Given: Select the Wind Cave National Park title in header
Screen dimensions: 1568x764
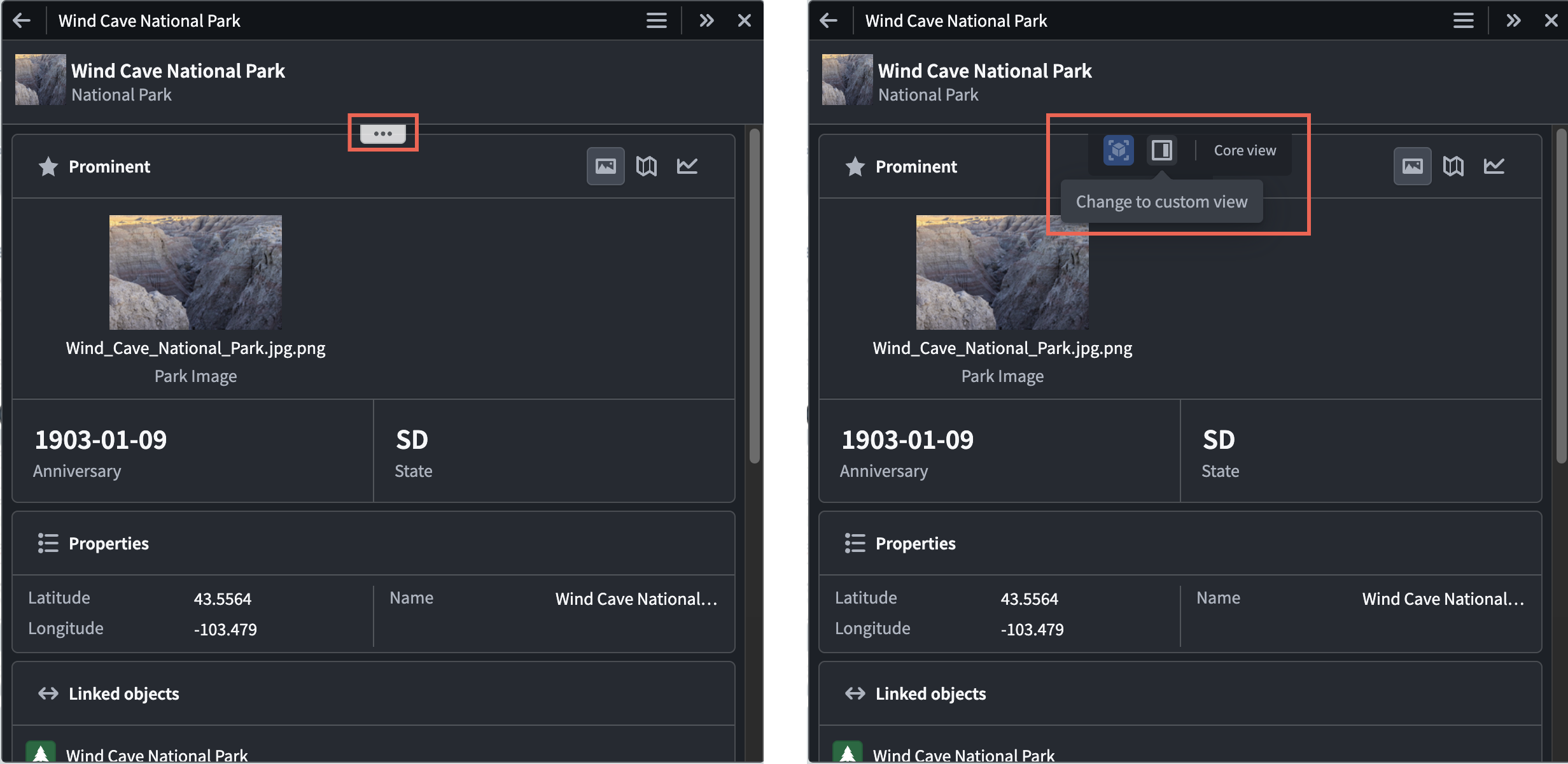Looking at the screenshot, I should point(150,20).
